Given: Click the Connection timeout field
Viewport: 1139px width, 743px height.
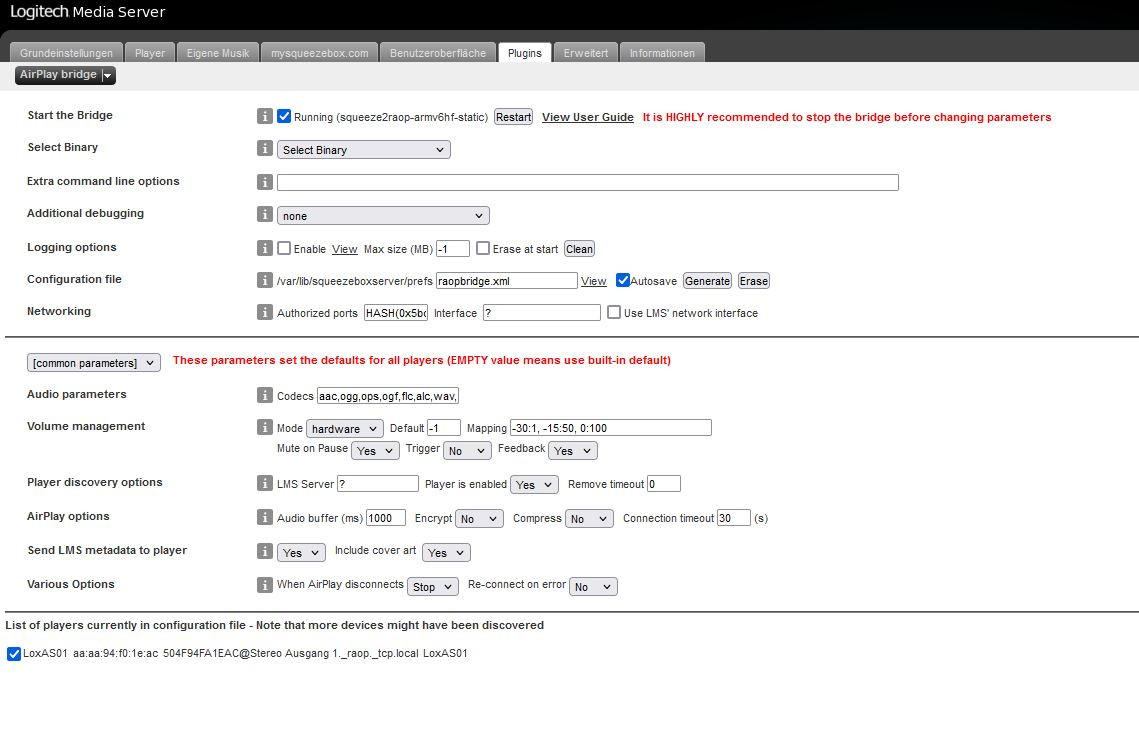Looking at the screenshot, I should click(734, 518).
